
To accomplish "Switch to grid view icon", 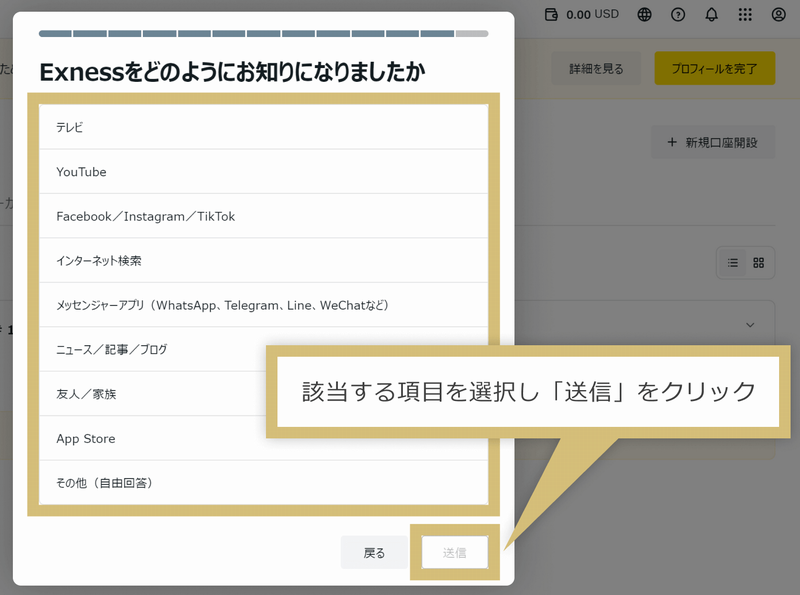I will (758, 263).
